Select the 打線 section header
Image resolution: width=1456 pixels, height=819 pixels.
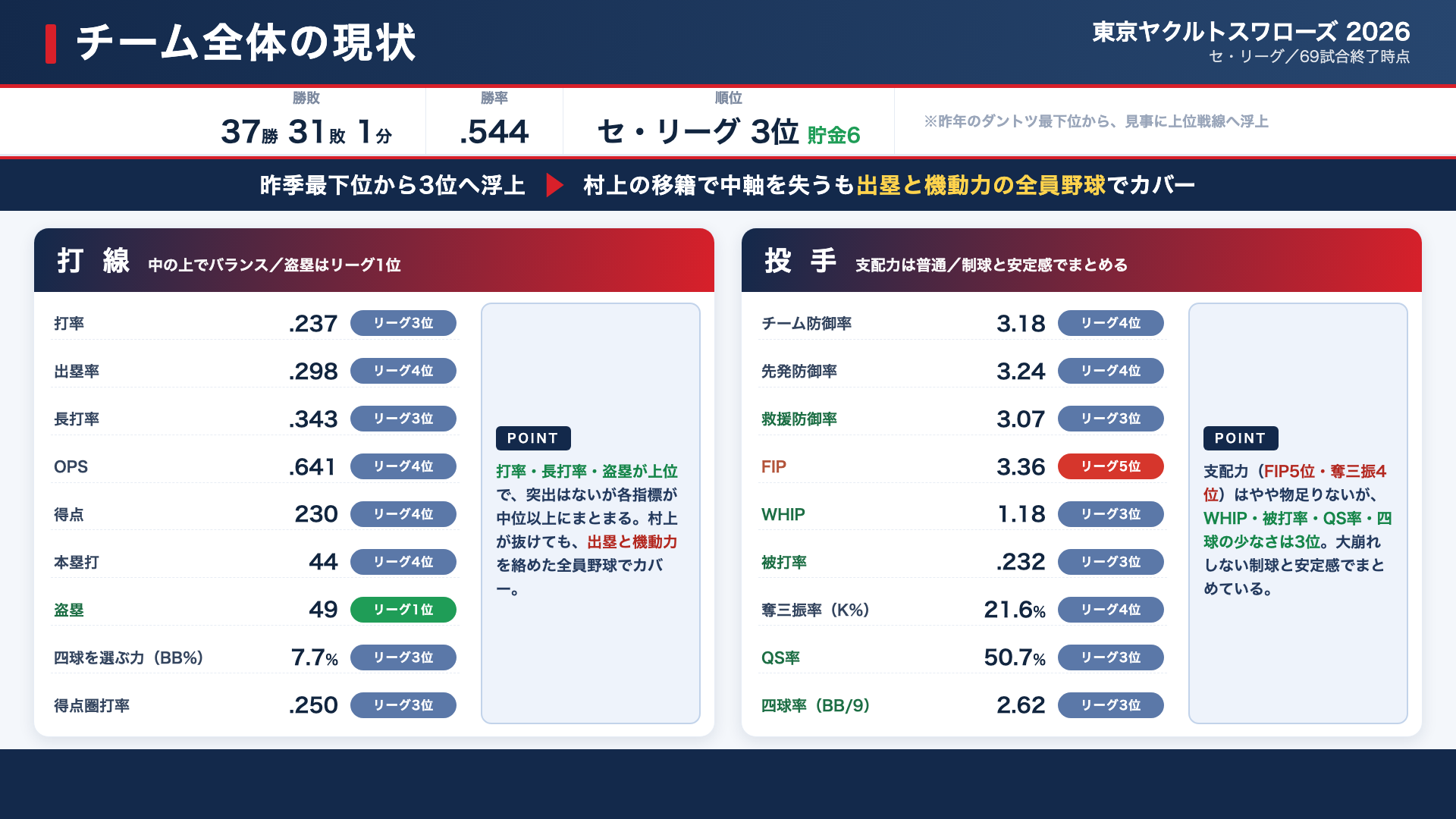pos(374,260)
